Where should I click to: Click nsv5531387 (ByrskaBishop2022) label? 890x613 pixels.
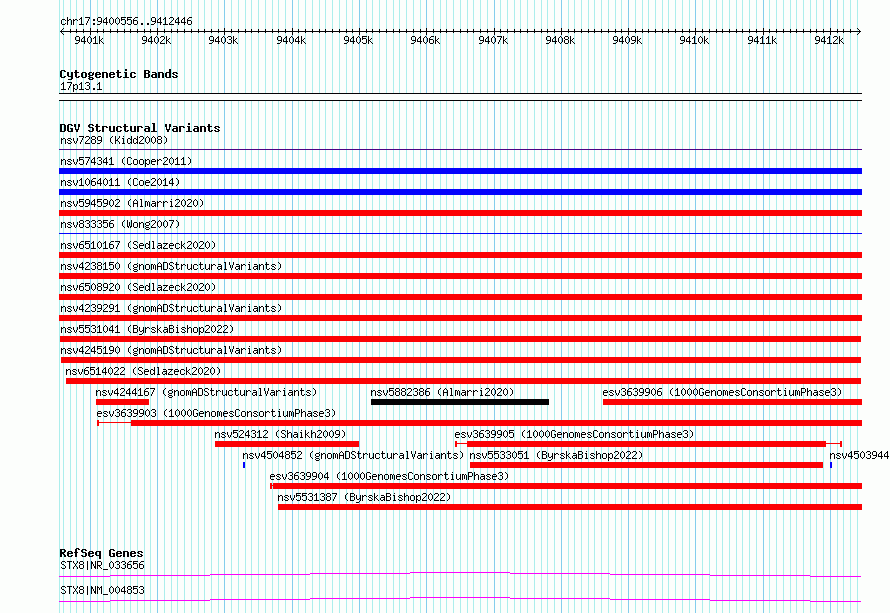[x=364, y=497]
